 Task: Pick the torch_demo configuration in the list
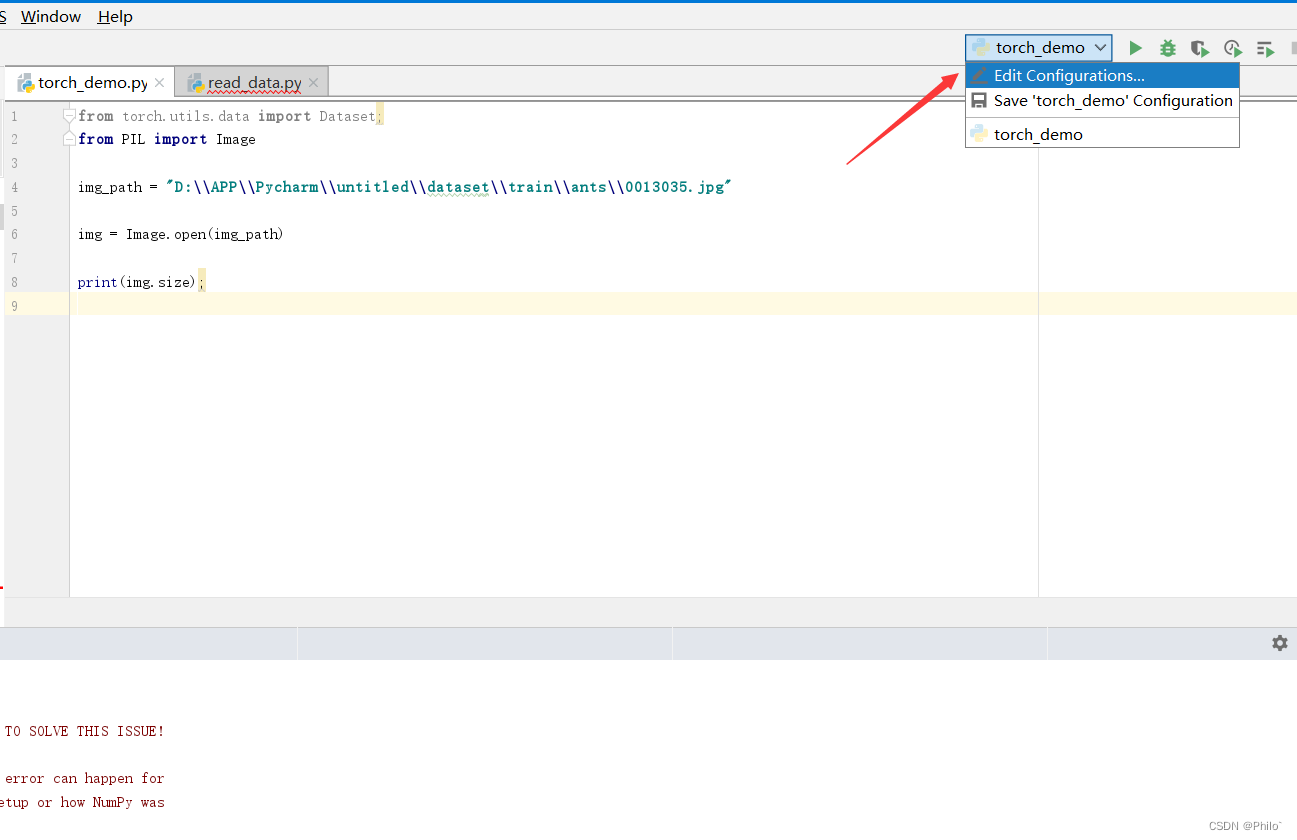click(x=1102, y=134)
